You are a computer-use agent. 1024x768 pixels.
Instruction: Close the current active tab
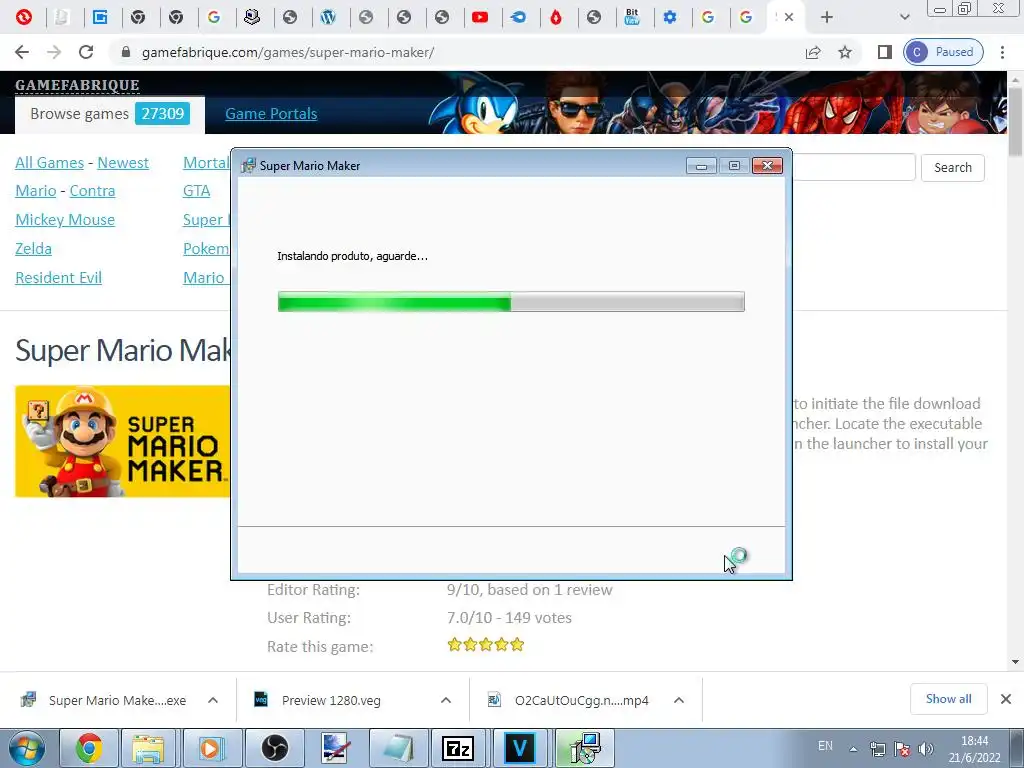coord(789,18)
